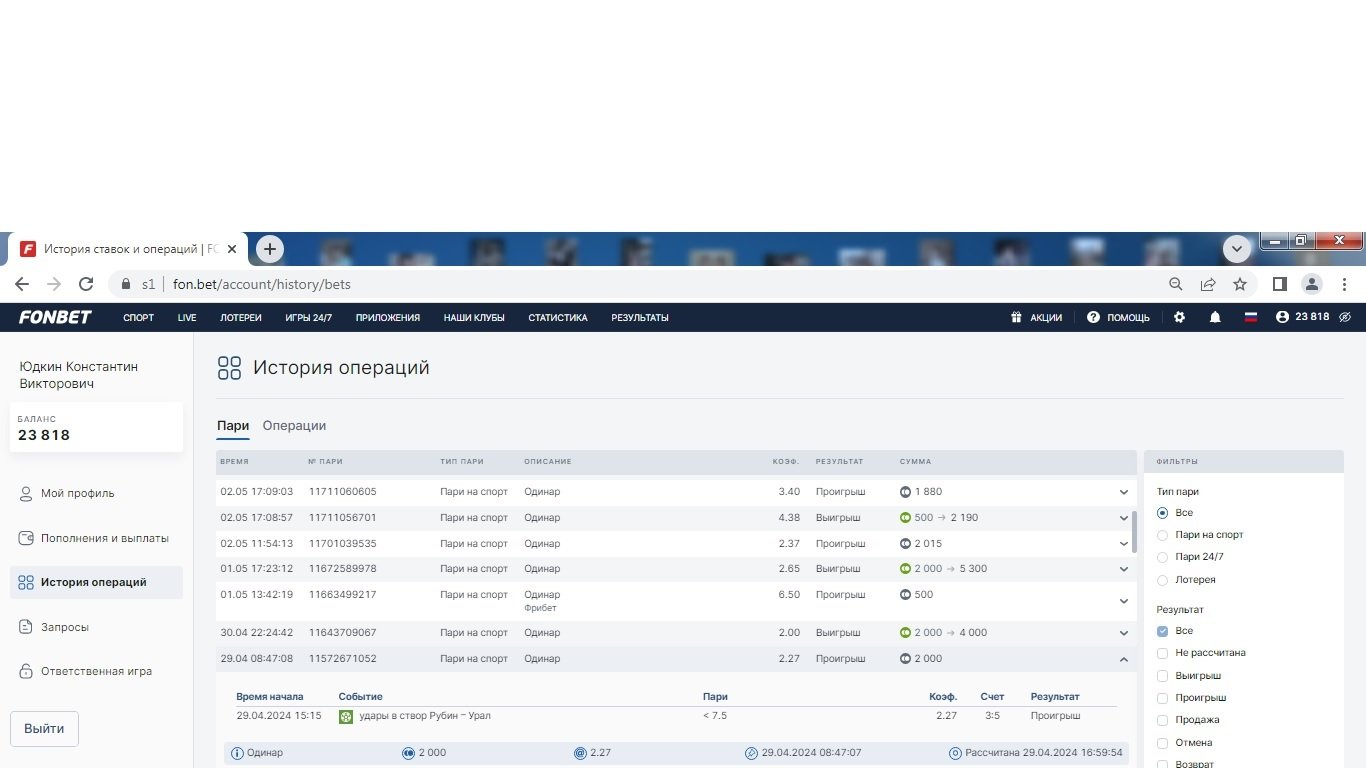
Task: Check the 'Выигрыш' result filter
Action: pyautogui.click(x=1162, y=676)
